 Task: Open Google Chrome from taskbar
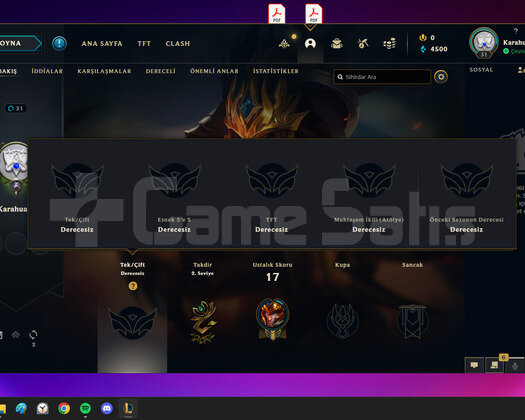64,408
